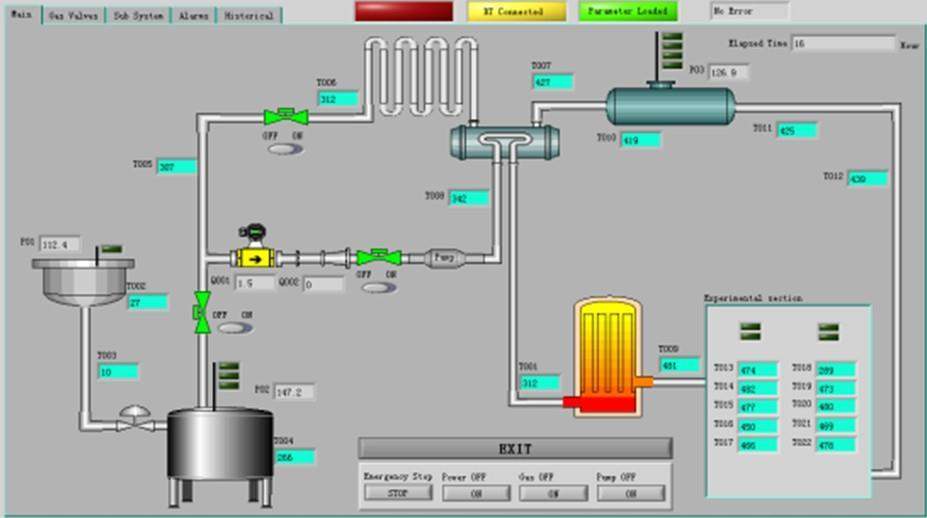Click the T022 reading in Experimental section
927x518 pixels.
pos(836,444)
